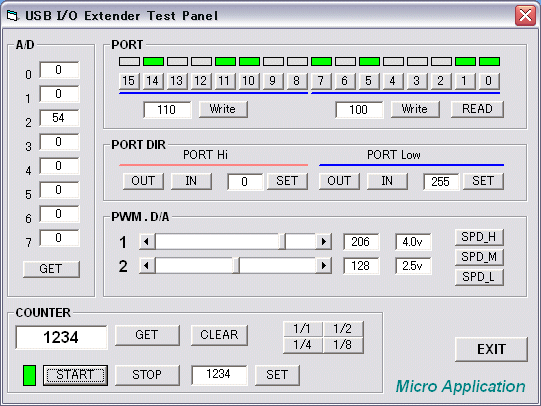Click PWM 1 slider left arrow

(x=147, y=242)
